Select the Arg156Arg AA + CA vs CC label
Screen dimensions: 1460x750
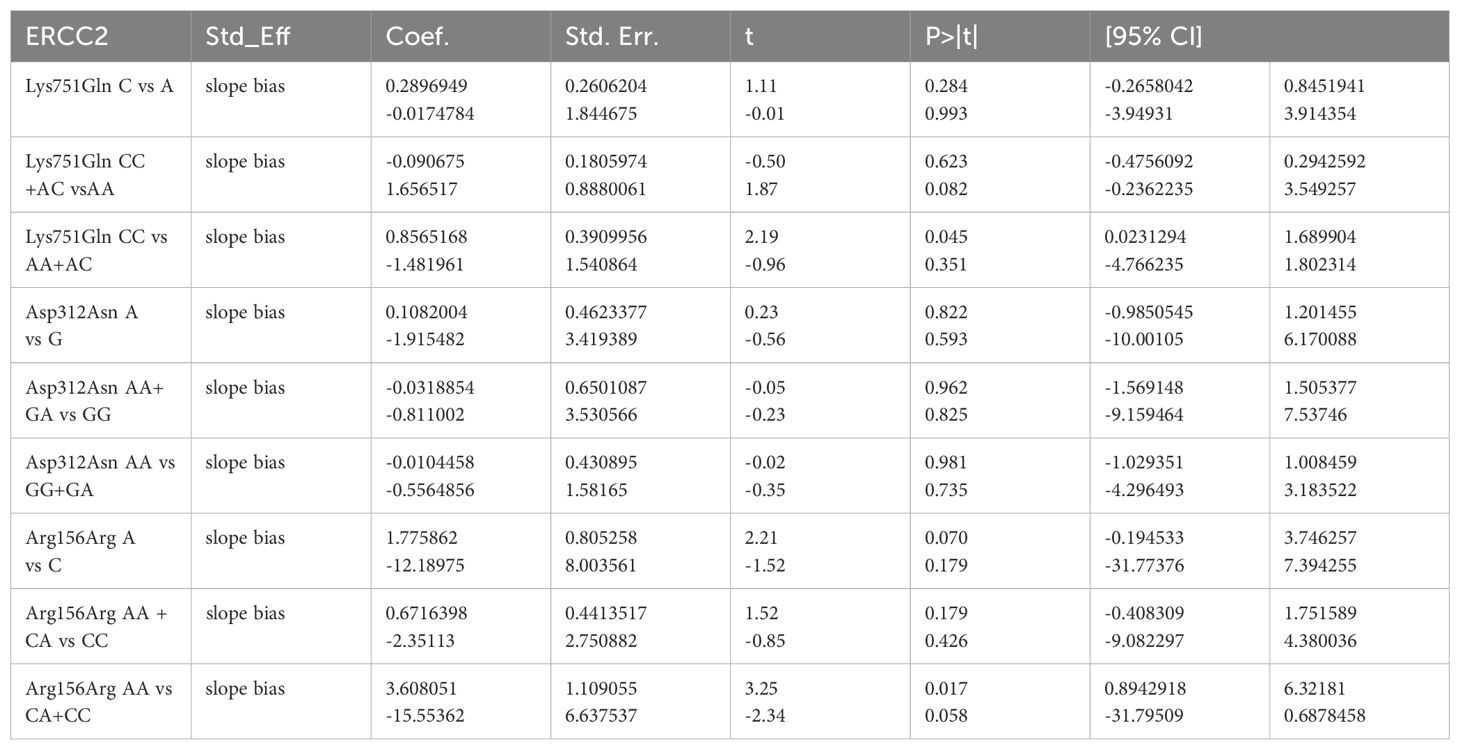point(95,627)
